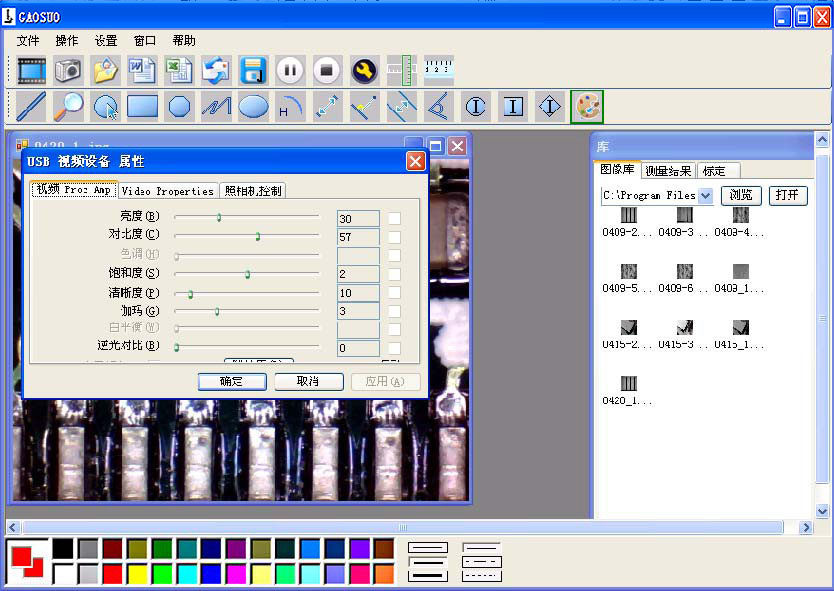Click the 确定 button in the dialog
This screenshot has width=834, height=591.
[232, 381]
